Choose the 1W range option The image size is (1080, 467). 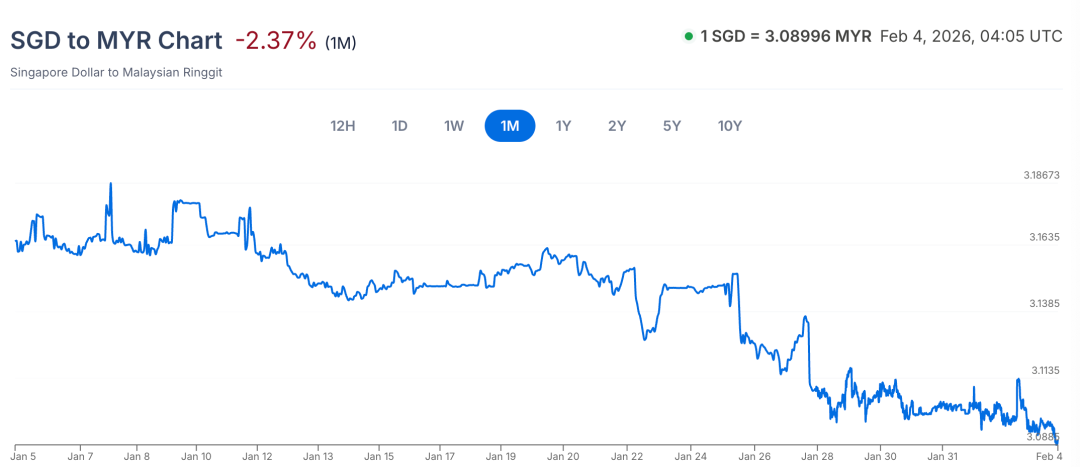tap(454, 126)
